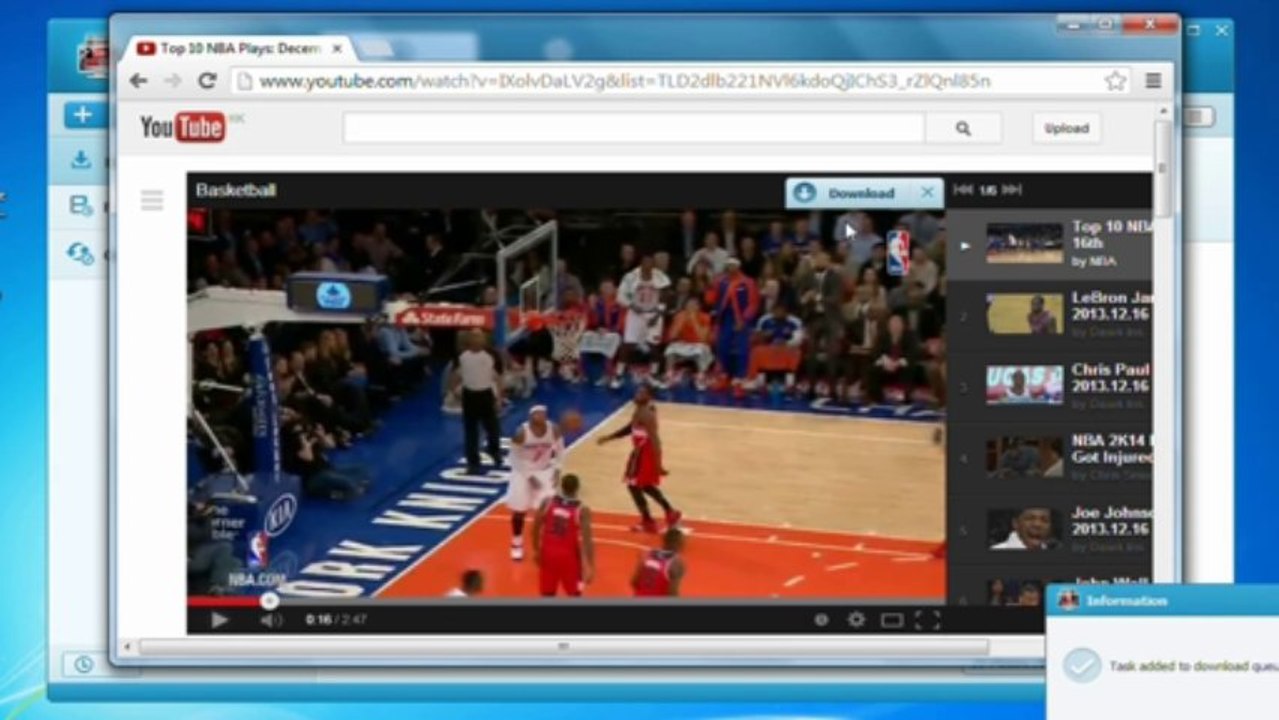This screenshot has height=720, width=1279.
Task: Enter fullscreen video mode
Action: tap(927, 620)
